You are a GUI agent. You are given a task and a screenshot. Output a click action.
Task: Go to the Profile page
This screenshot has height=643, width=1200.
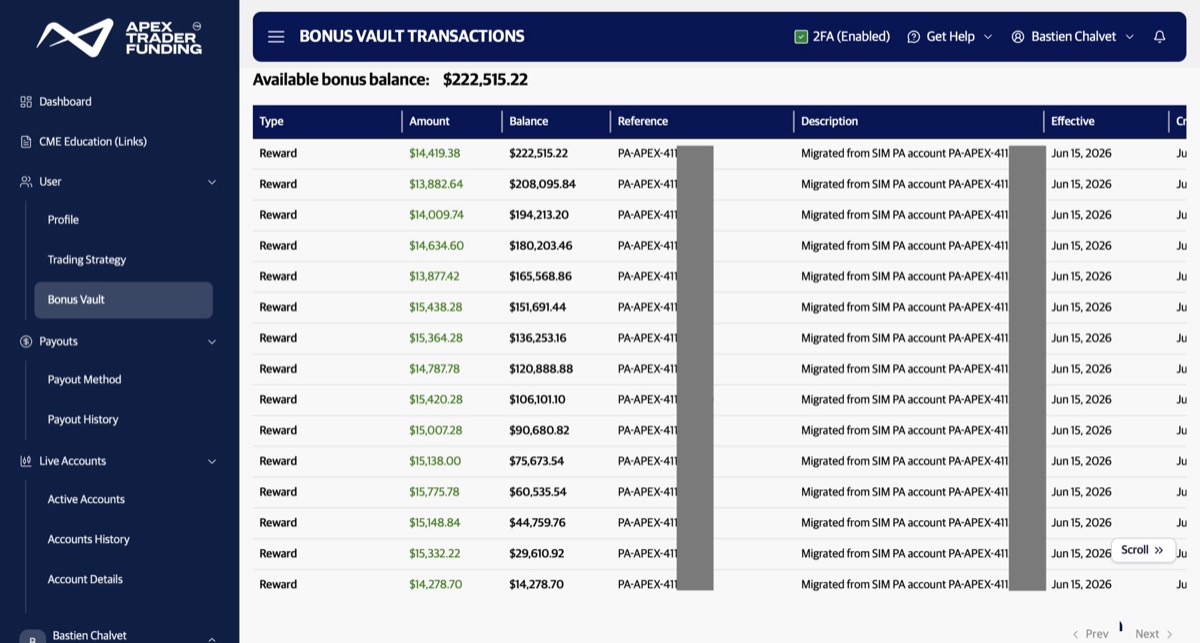click(x=63, y=220)
